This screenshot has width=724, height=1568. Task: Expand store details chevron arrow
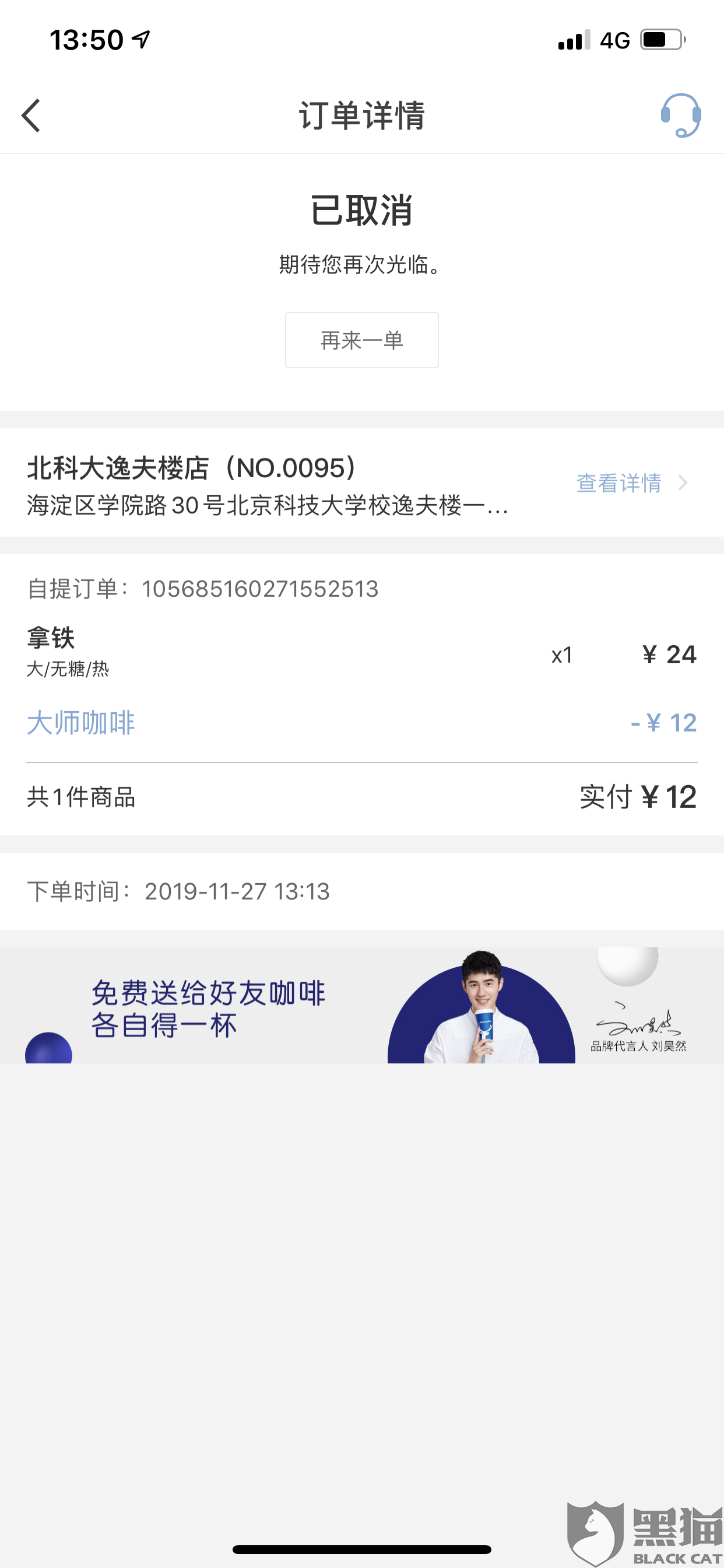[x=683, y=484]
